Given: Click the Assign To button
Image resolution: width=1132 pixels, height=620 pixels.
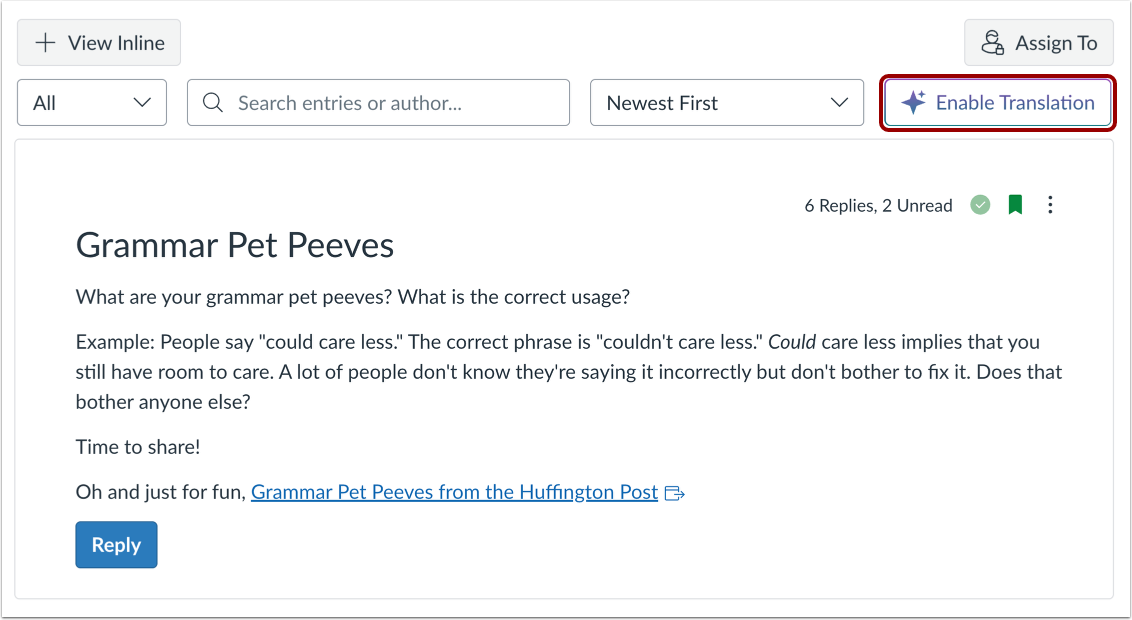Looking at the screenshot, I should coord(1039,43).
